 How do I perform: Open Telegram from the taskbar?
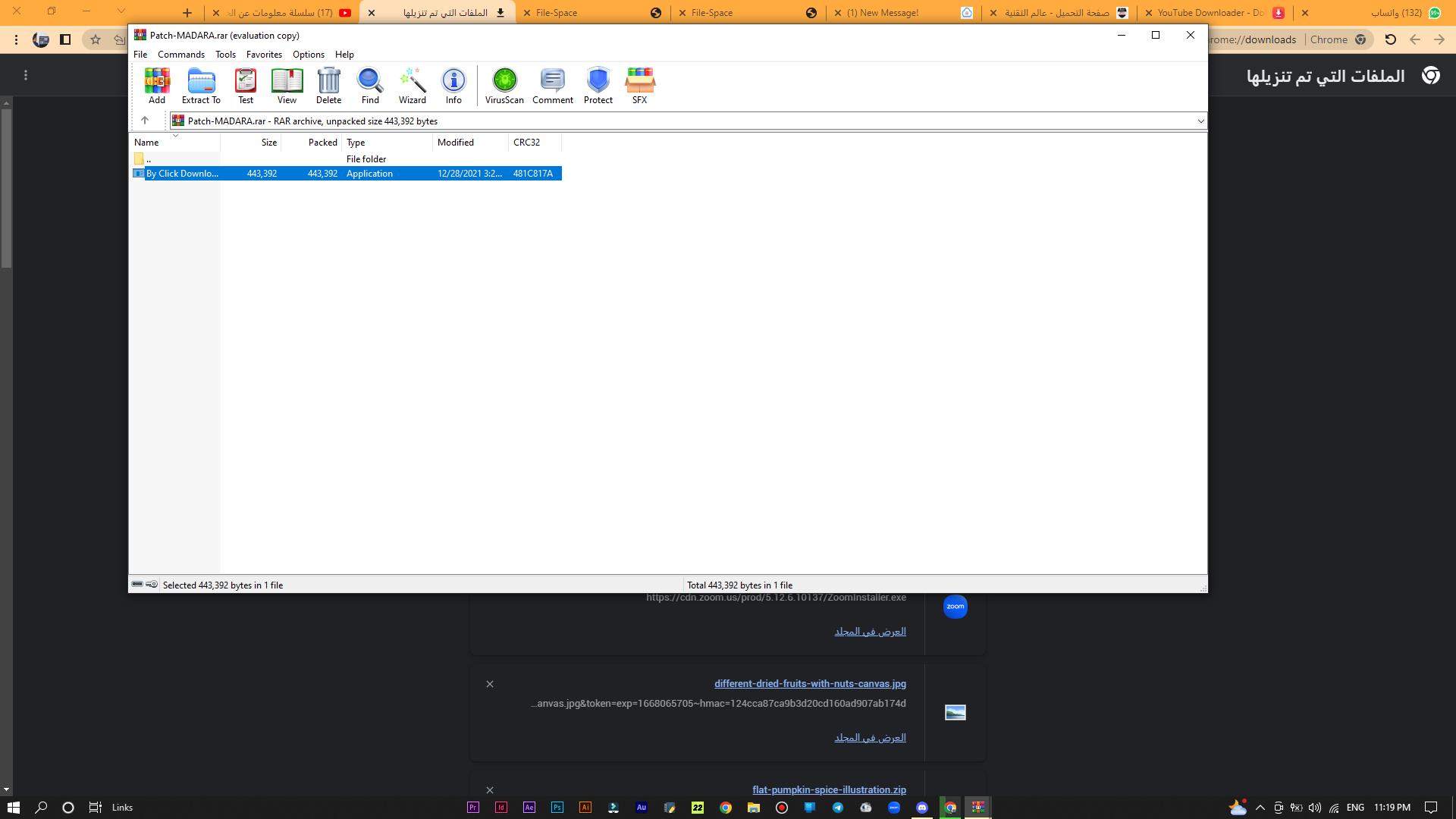[x=838, y=808]
